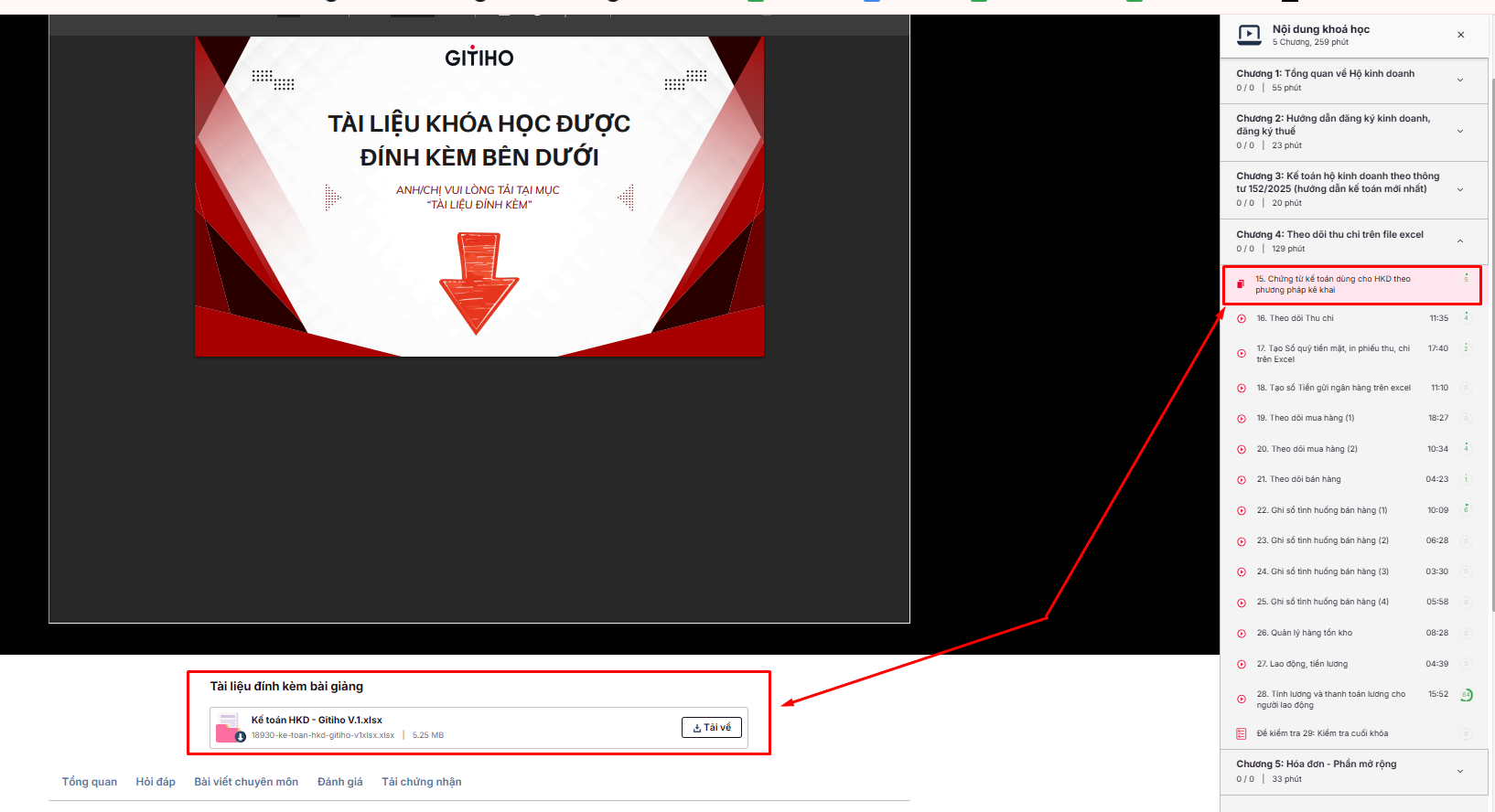Open the Tải chứng nhận tab
The image size is (1495, 812).
[422, 782]
